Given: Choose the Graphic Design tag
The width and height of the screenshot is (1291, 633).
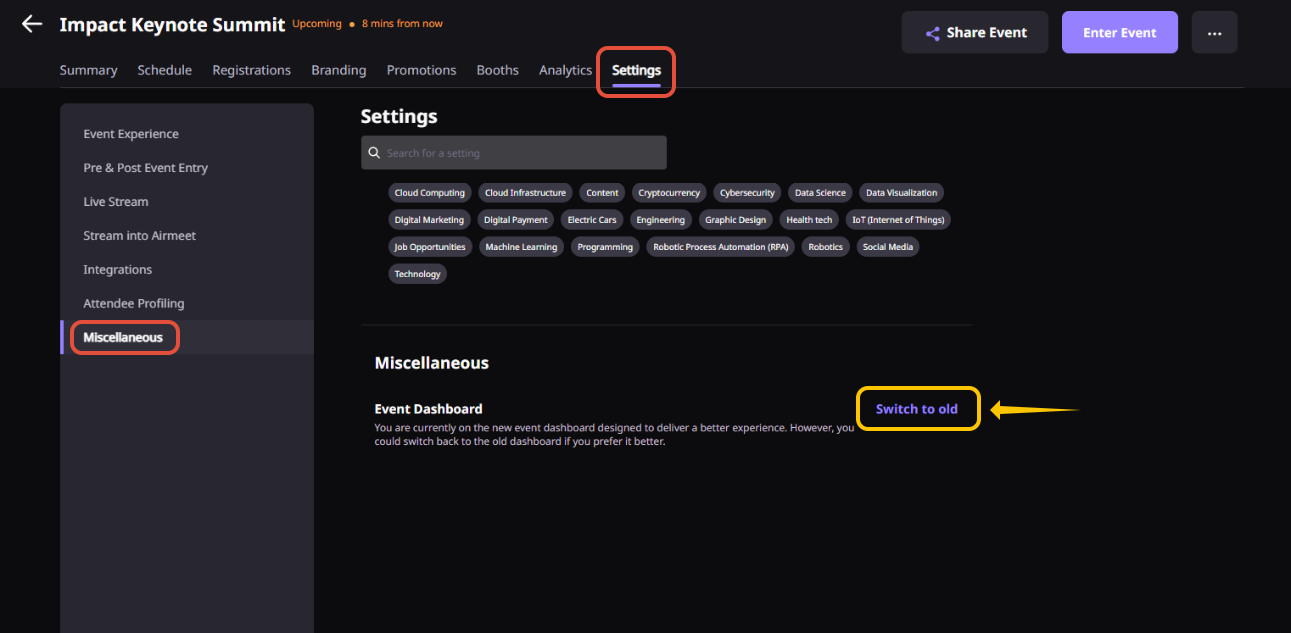Looking at the screenshot, I should click(735, 220).
